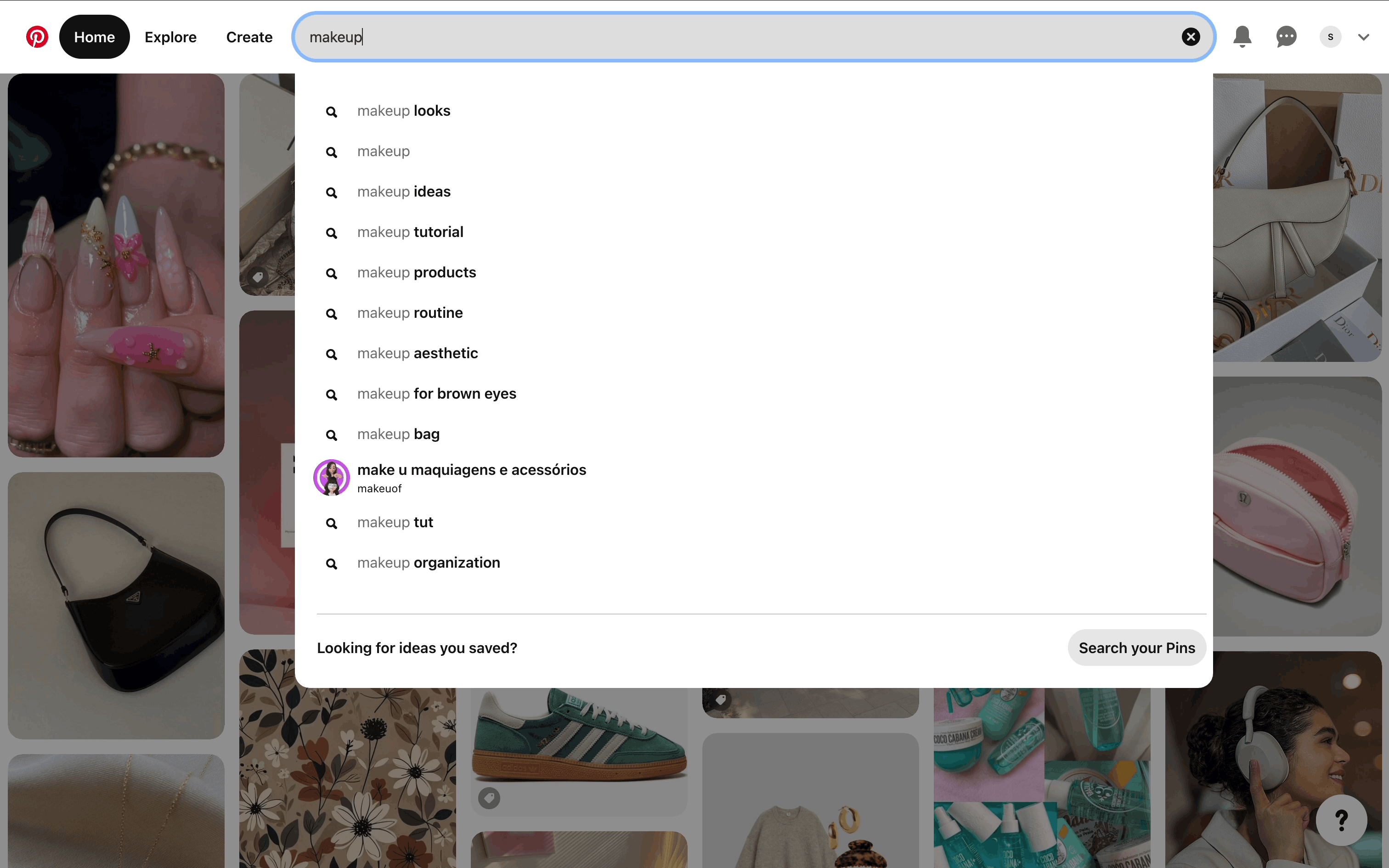Open the black Prada handbag pin
Image resolution: width=1389 pixels, height=868 pixels.
coord(116,605)
